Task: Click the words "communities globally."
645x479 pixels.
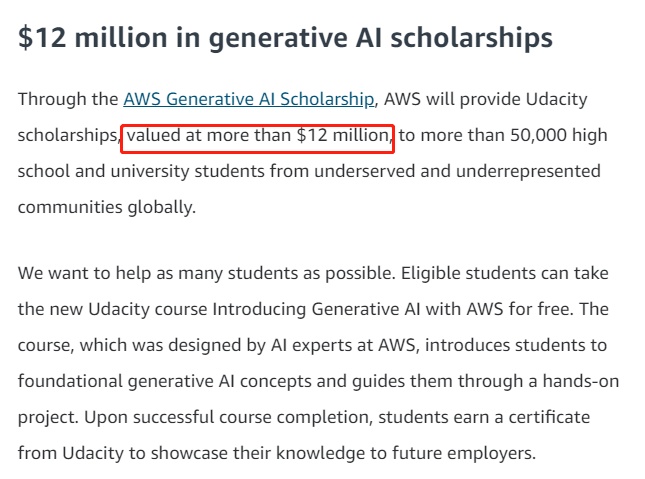Action: 107,207
